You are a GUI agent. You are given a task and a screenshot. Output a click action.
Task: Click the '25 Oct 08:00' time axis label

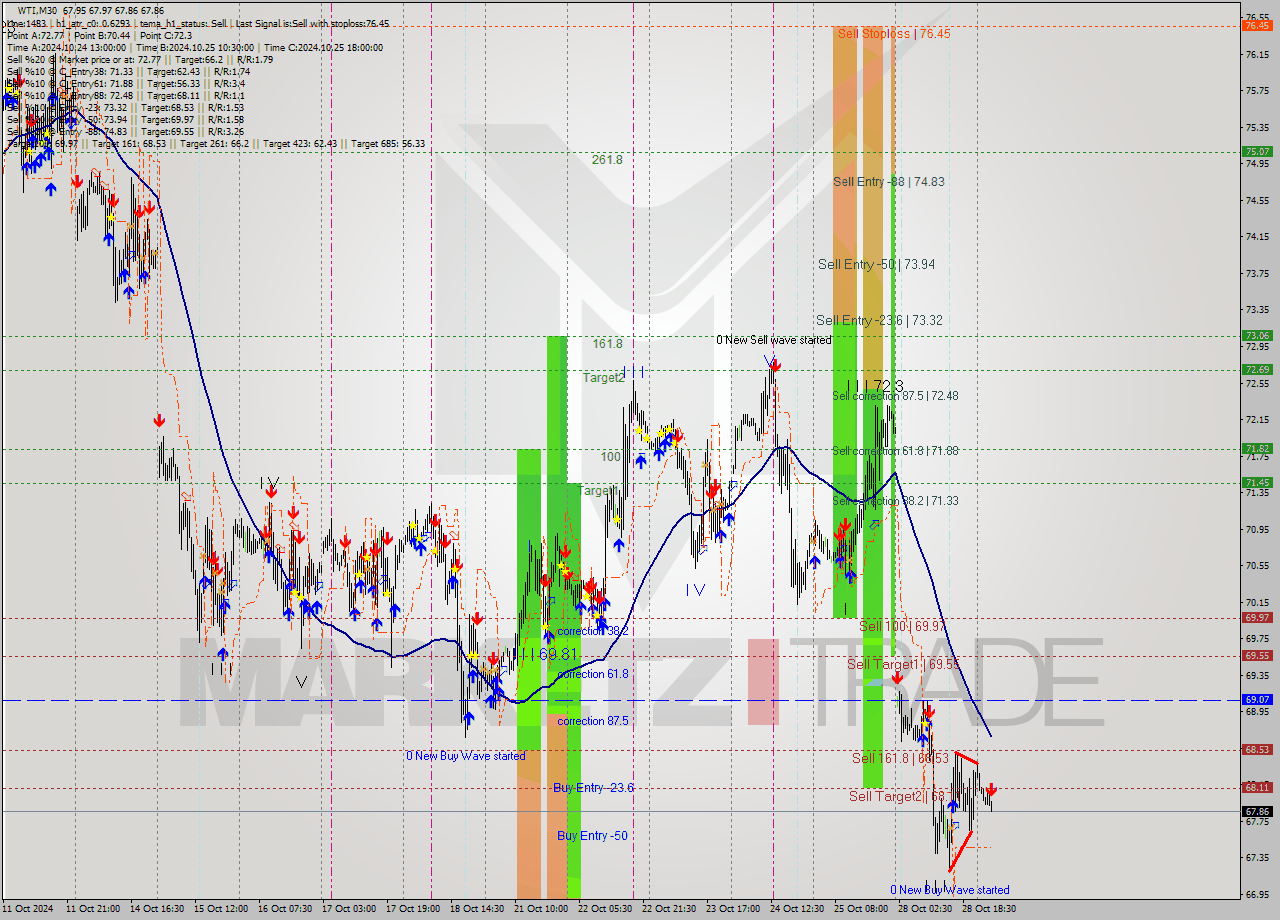(861, 909)
